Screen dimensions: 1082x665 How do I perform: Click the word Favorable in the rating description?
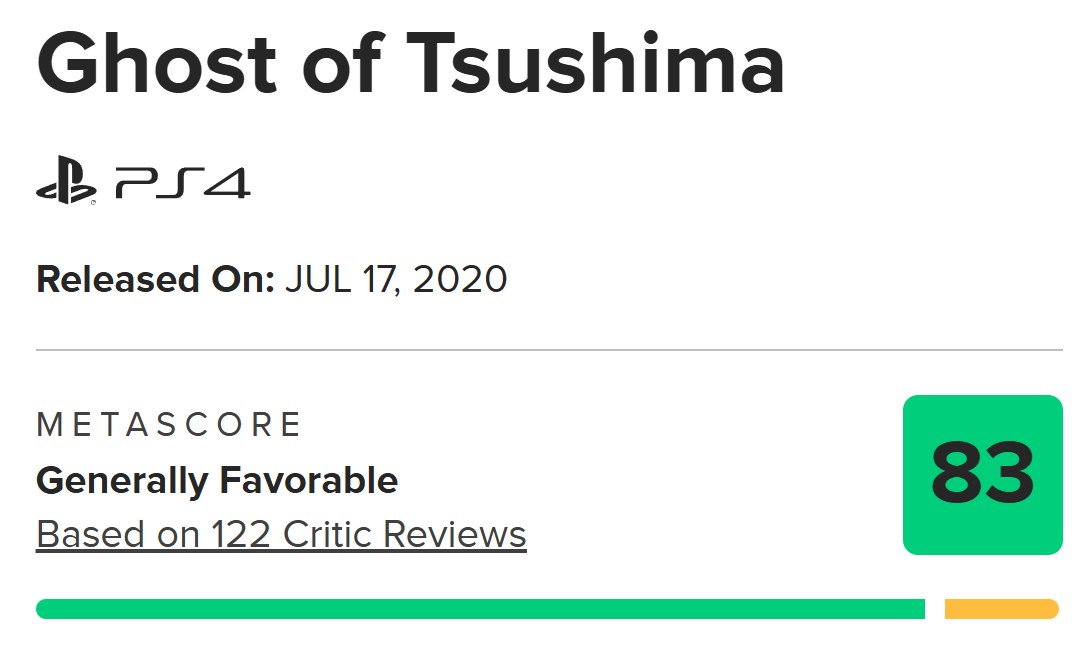(308, 481)
